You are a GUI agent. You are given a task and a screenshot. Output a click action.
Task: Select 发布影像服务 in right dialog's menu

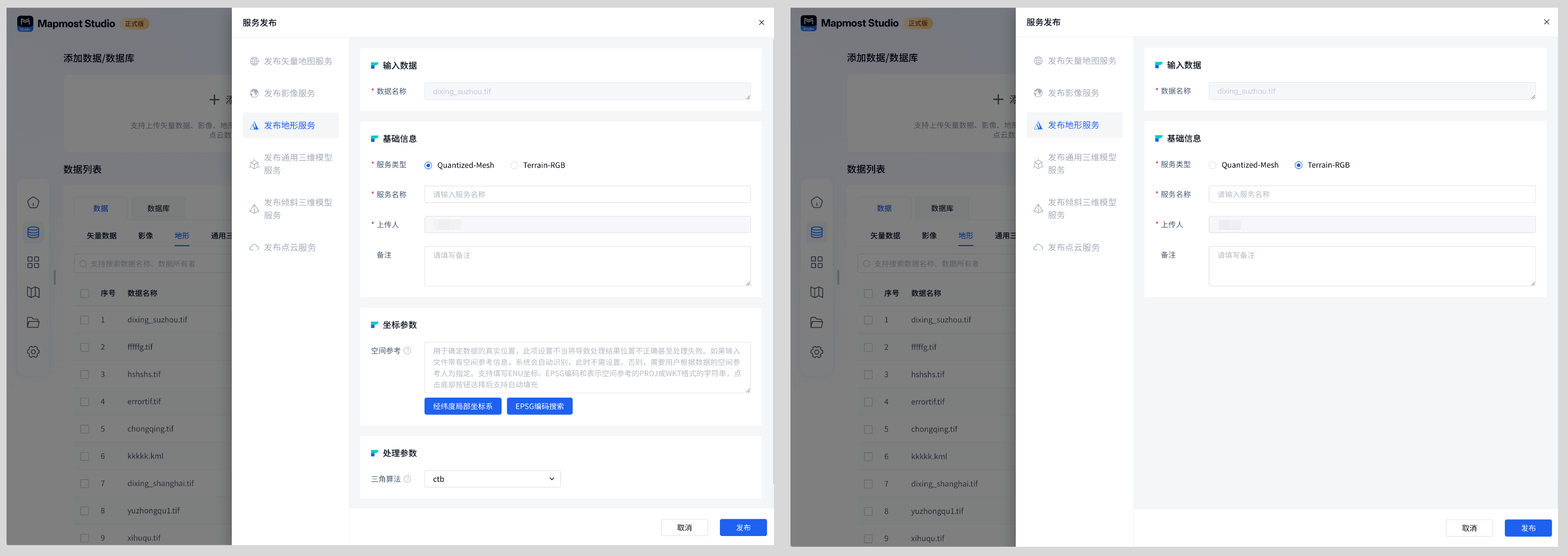pyautogui.click(x=1073, y=93)
